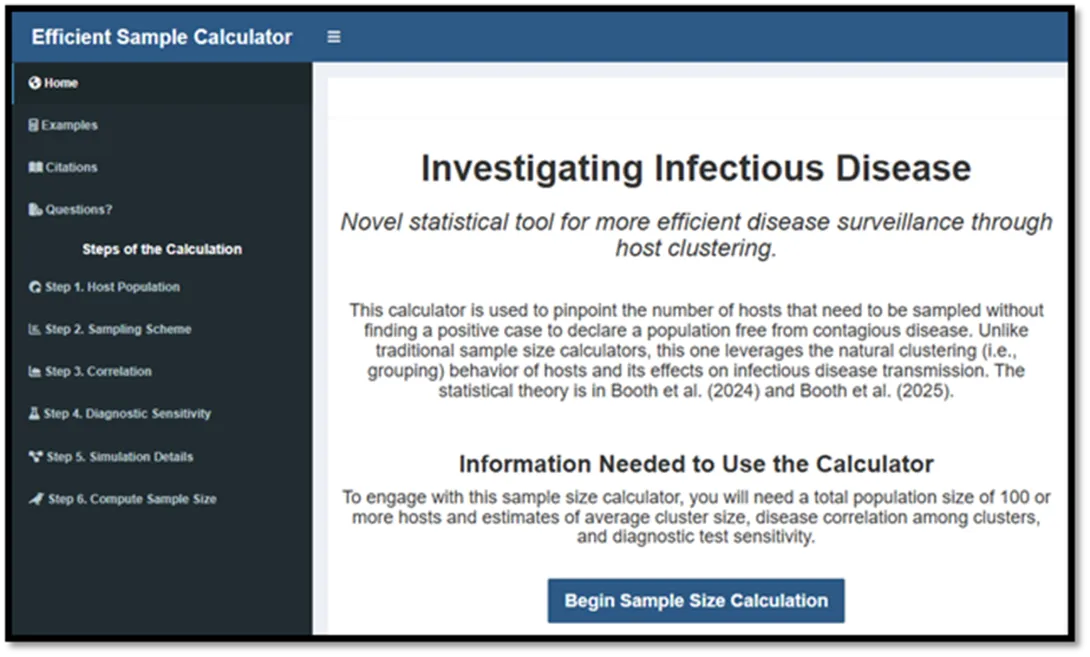Open the Questions? sidebar item
Screen dimensions: 1090x657
(x=162, y=209)
